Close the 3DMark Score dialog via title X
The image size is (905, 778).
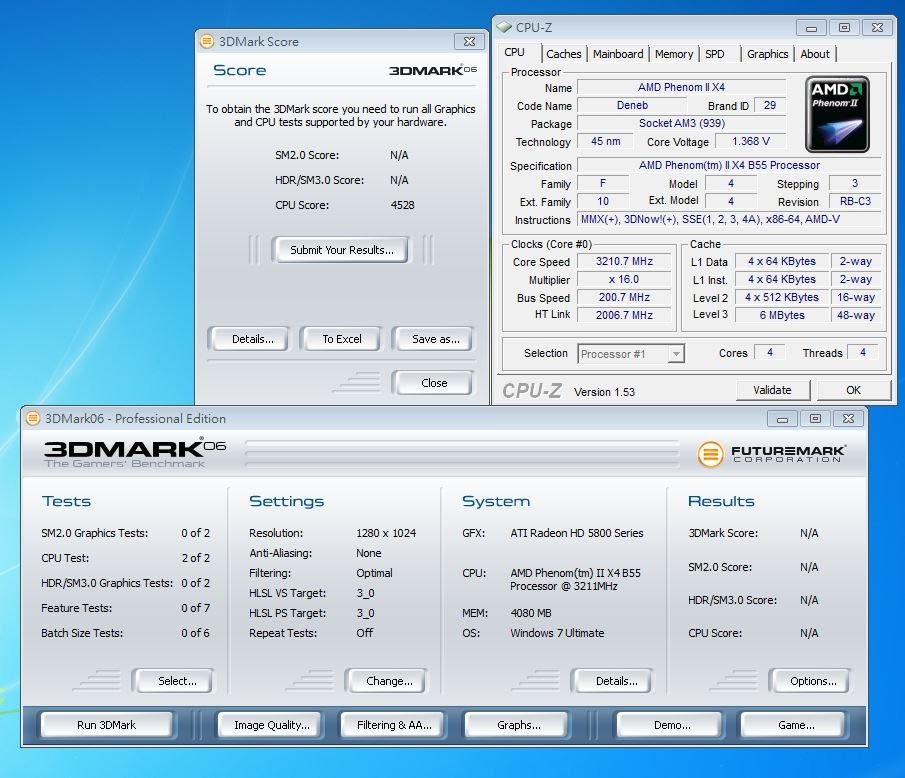[x=469, y=42]
